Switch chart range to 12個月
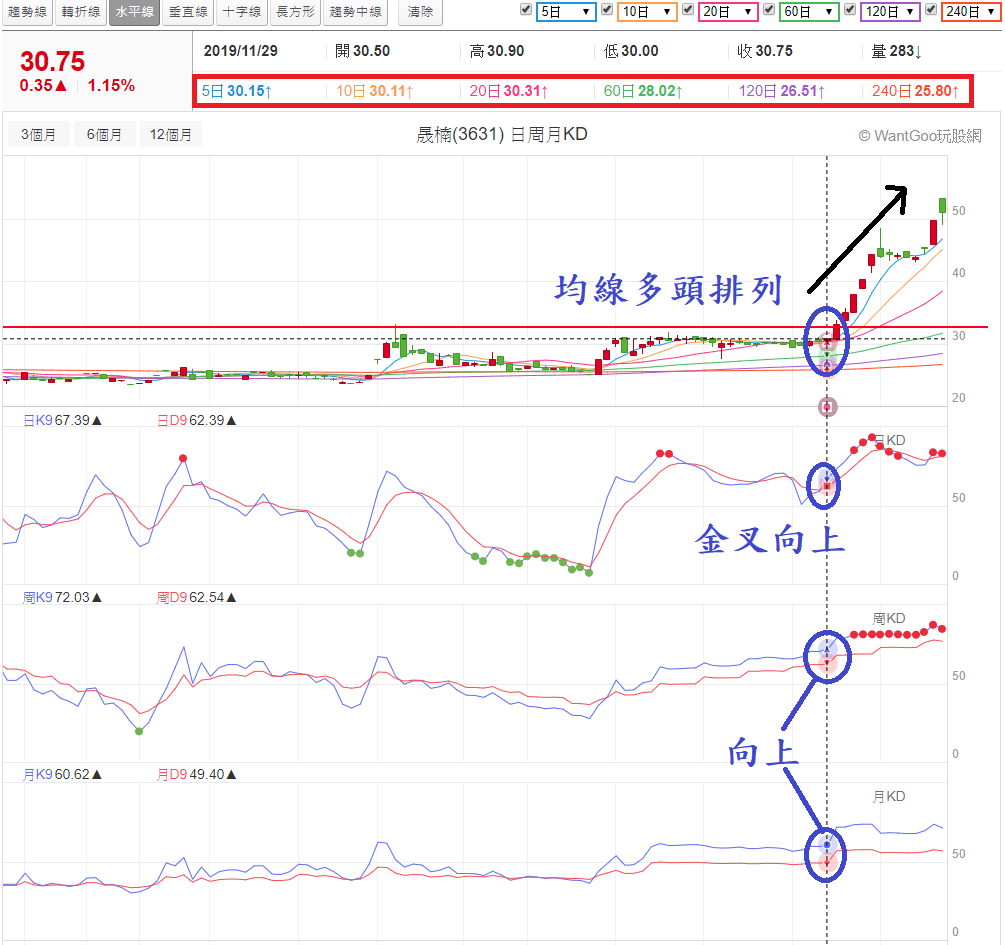Screen dimensions: 1005x945 (172, 135)
